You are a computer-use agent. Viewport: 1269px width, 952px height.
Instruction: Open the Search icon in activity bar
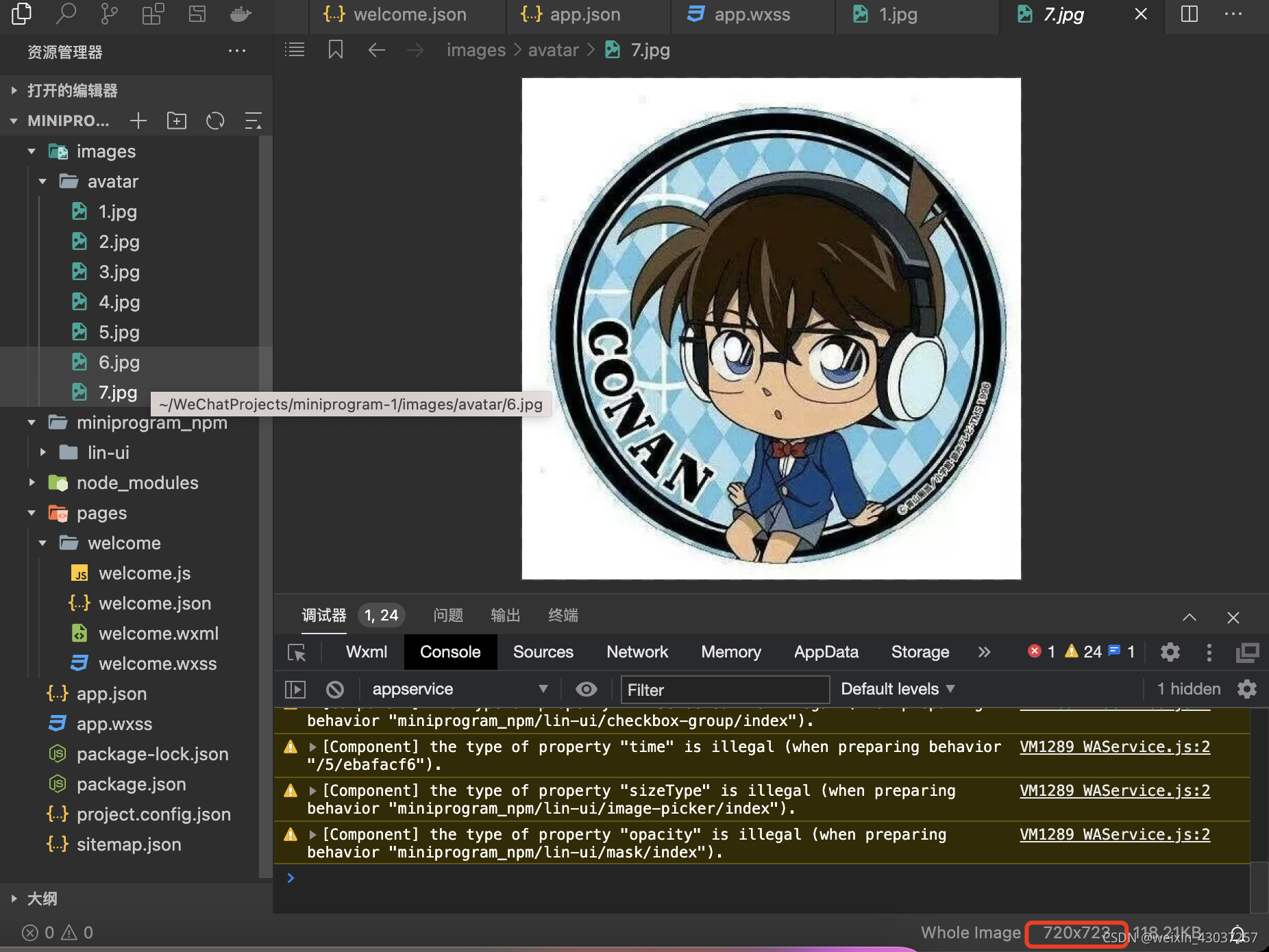tap(66, 14)
